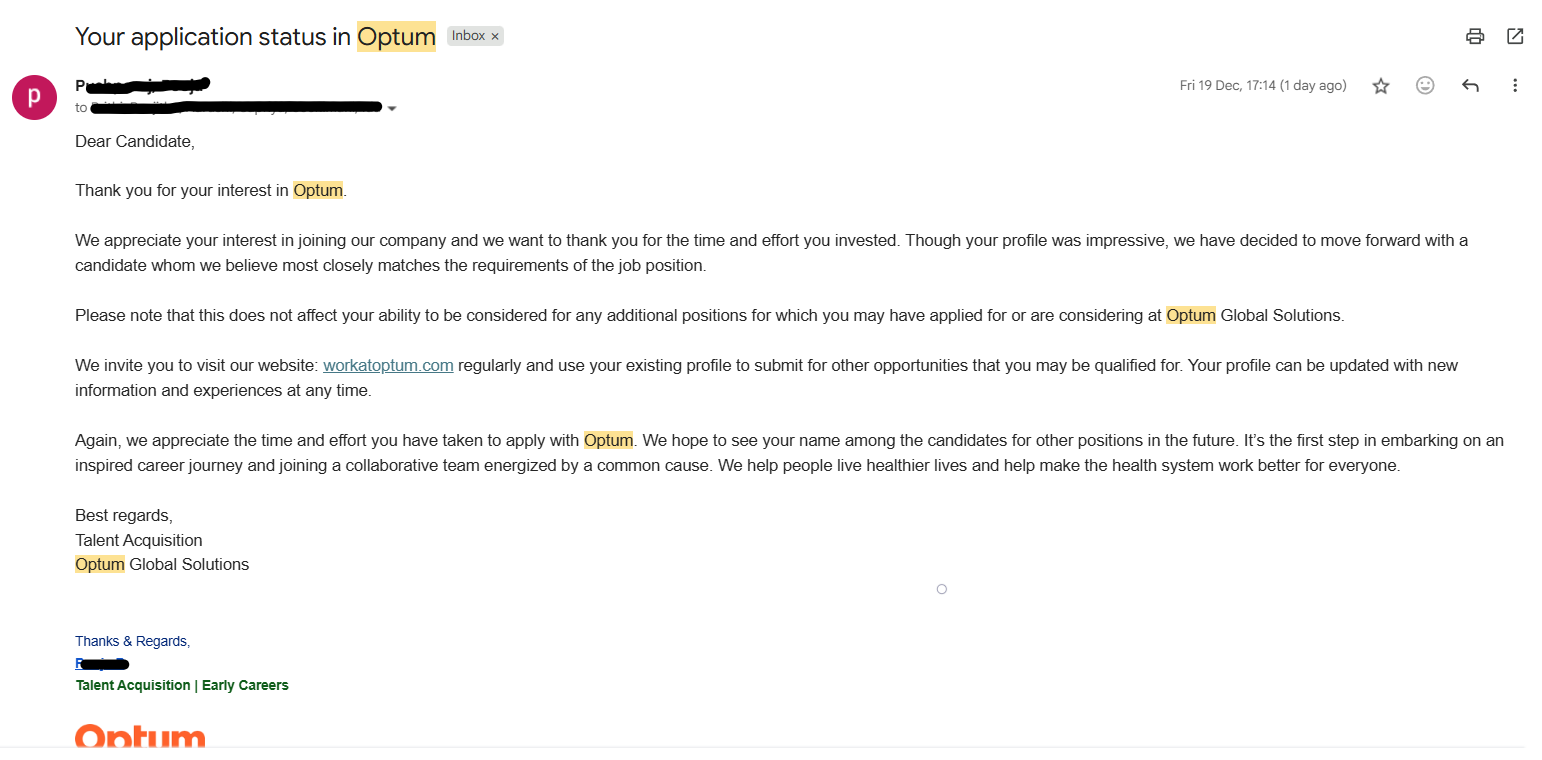The image size is (1542, 760).
Task: Reply to the Optum application email
Action: (x=1470, y=85)
